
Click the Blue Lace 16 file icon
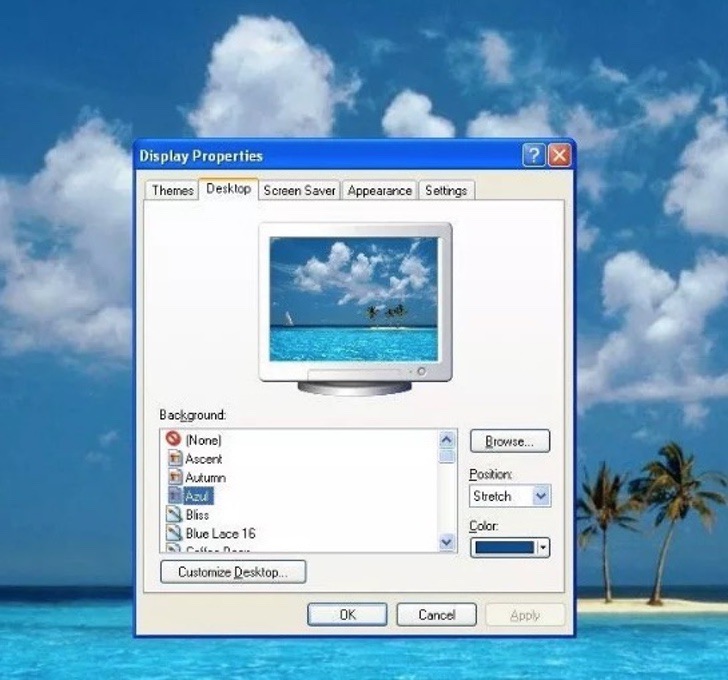[174, 533]
